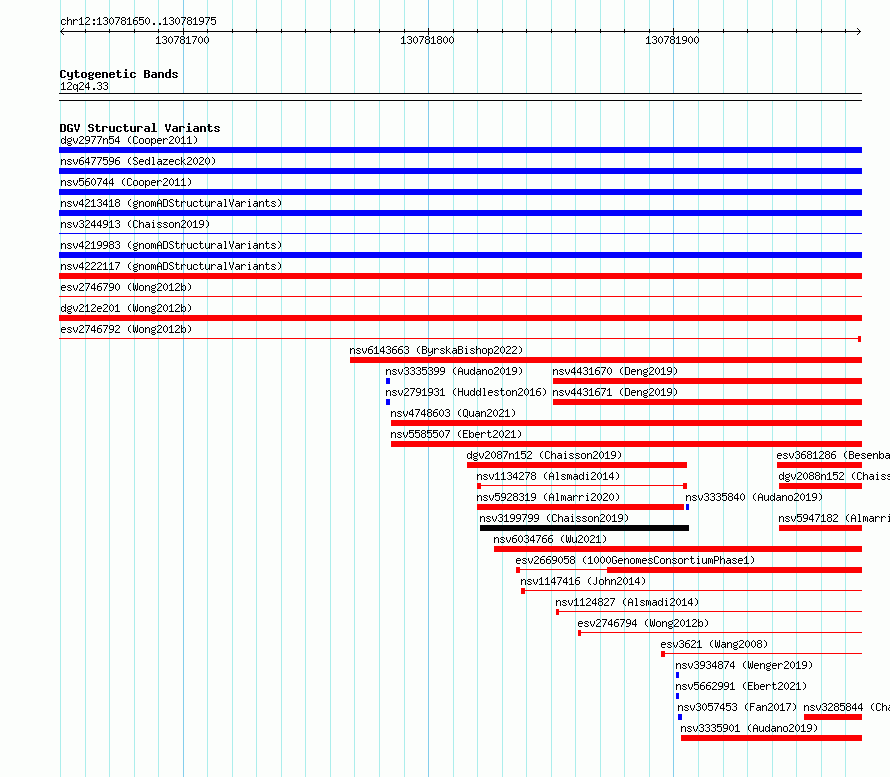
Task: Click esv2746790 (Wong2012b) label
Action: pos(126,287)
